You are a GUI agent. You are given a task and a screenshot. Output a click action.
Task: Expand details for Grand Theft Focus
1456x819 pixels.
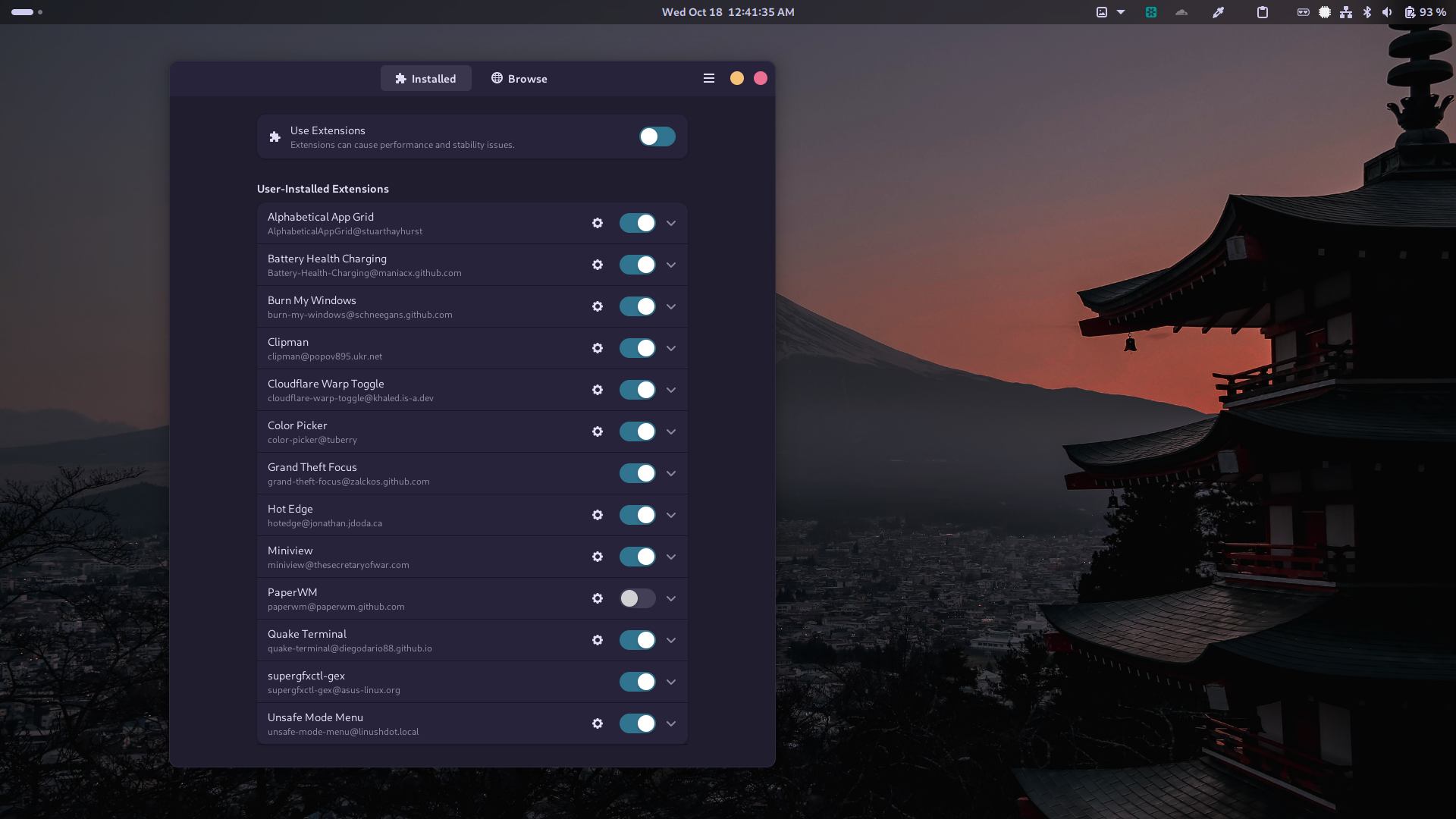(670, 473)
